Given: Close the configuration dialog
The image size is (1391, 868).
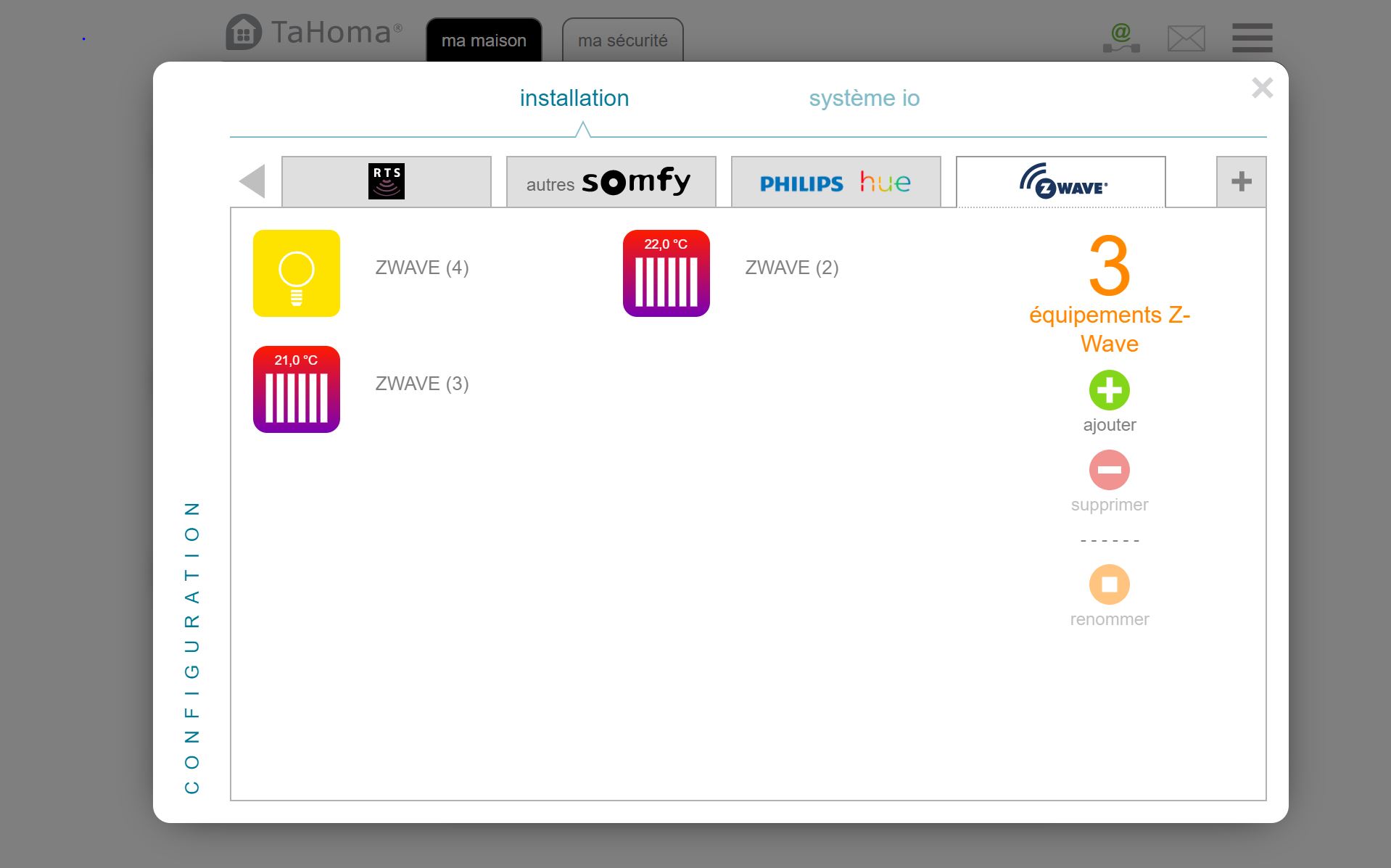Looking at the screenshot, I should (1262, 88).
